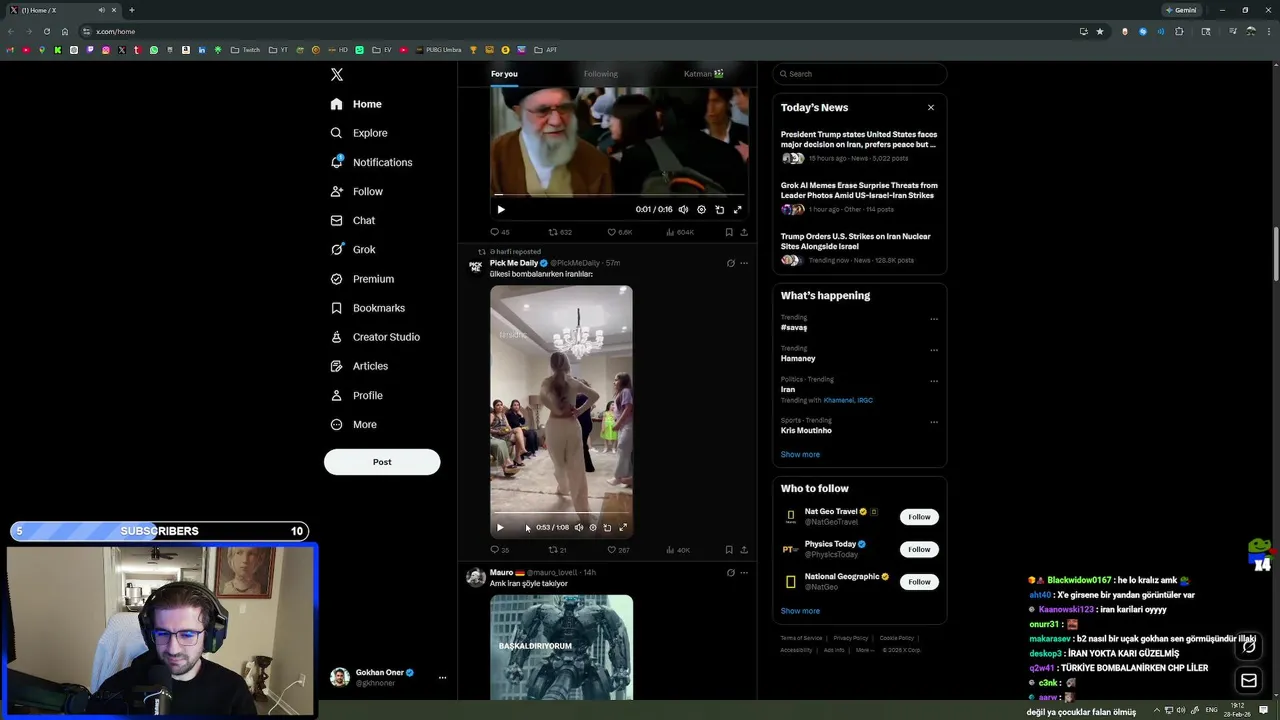
Task: Open Grok from the sidebar
Action: click(x=352, y=249)
